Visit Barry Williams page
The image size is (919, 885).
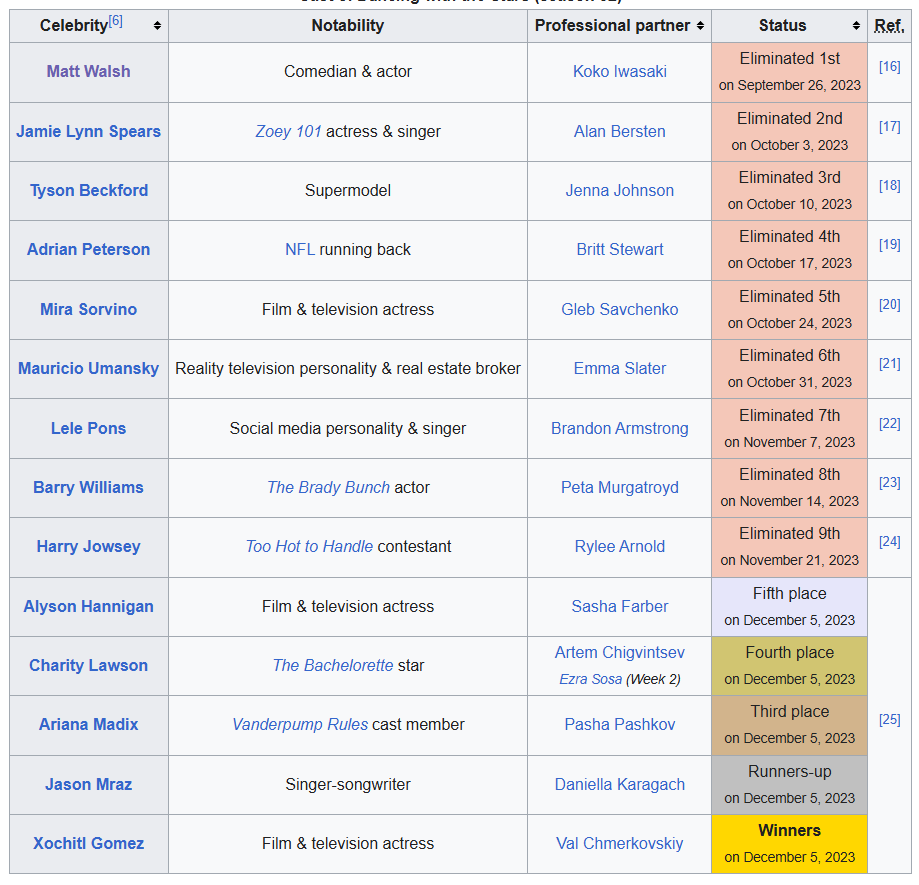click(x=89, y=488)
